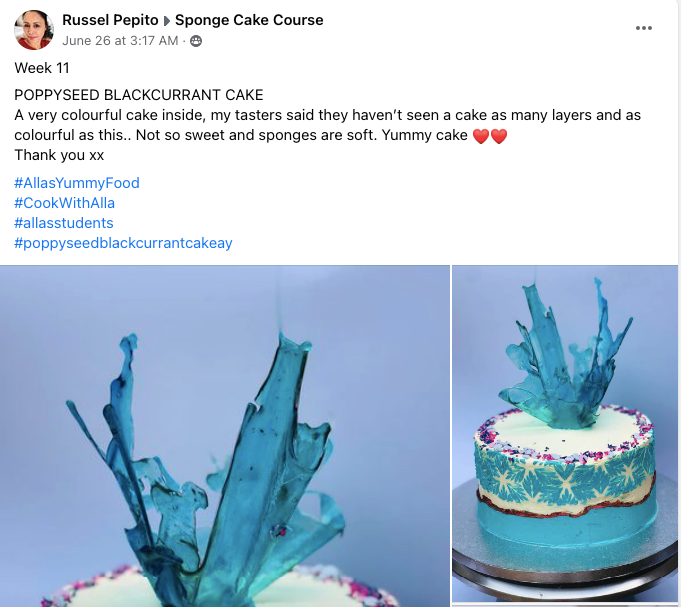The width and height of the screenshot is (681, 607).
Task: Open the #AllasYummyFood hashtag
Action: (77, 183)
